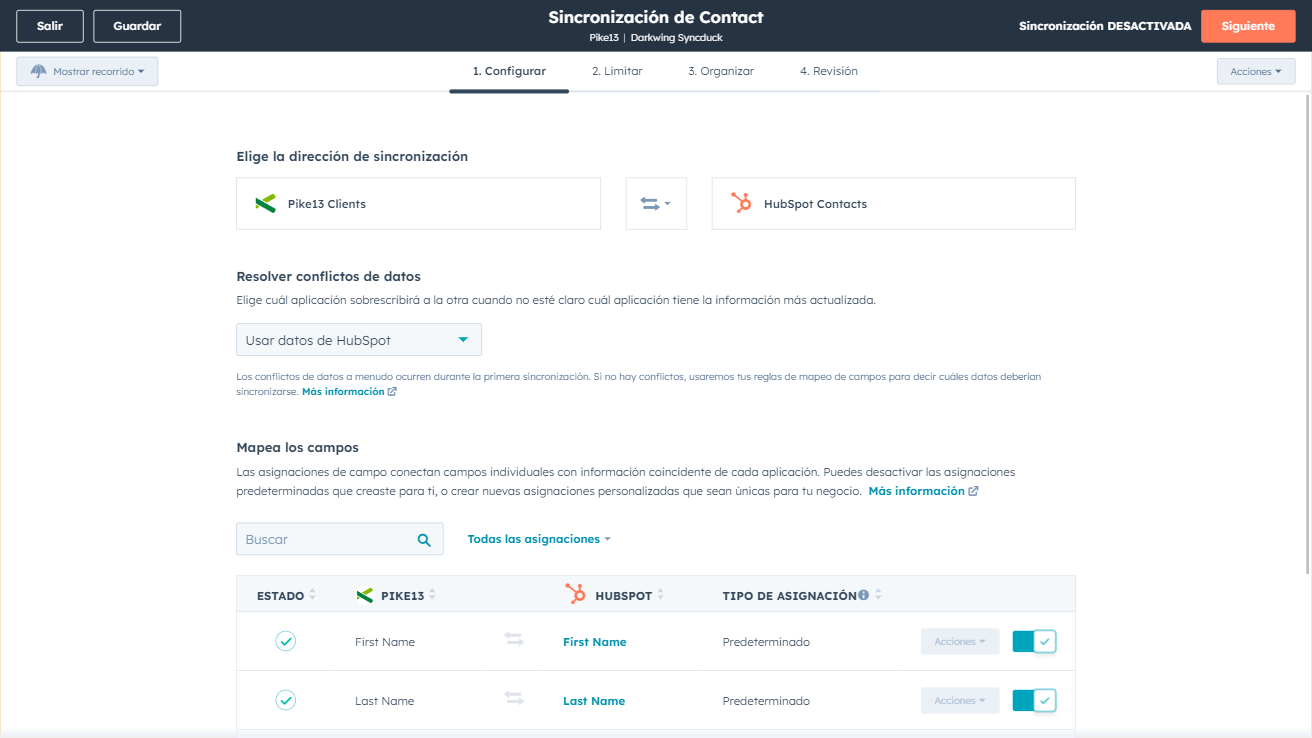Click the HubSpot sprocket icon in Contacts card
This screenshot has width=1312, height=738.
pyautogui.click(x=743, y=203)
